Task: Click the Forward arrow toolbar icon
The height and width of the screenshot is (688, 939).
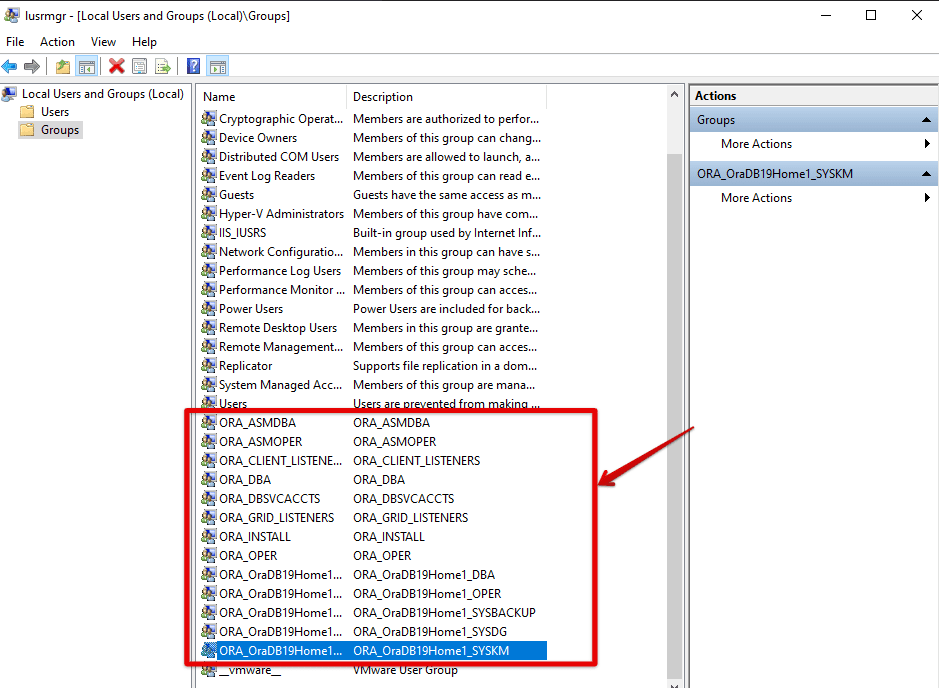Action: 32,66
